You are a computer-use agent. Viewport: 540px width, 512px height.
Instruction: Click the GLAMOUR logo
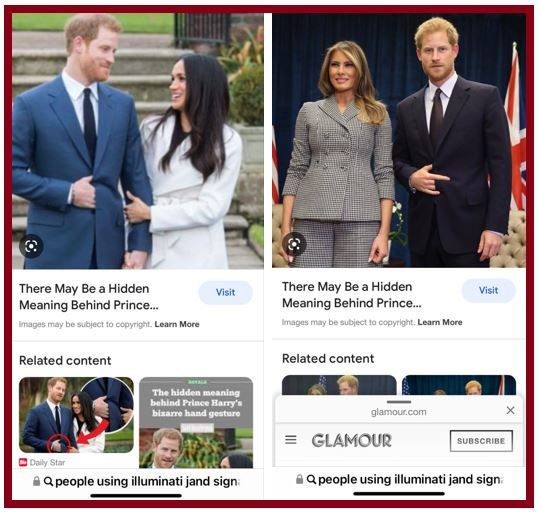coord(352,440)
